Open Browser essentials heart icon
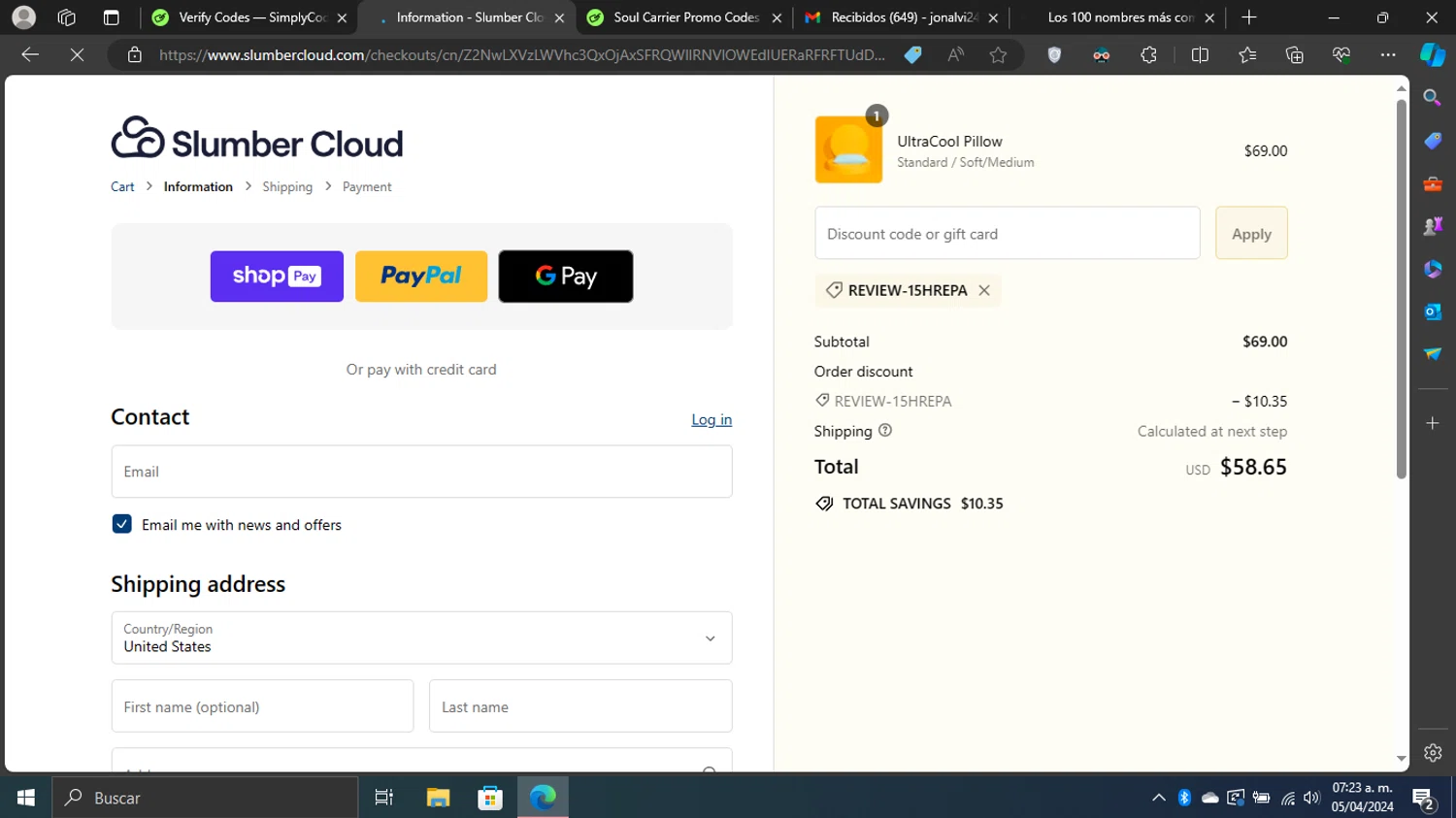1456x818 pixels. click(x=1341, y=55)
